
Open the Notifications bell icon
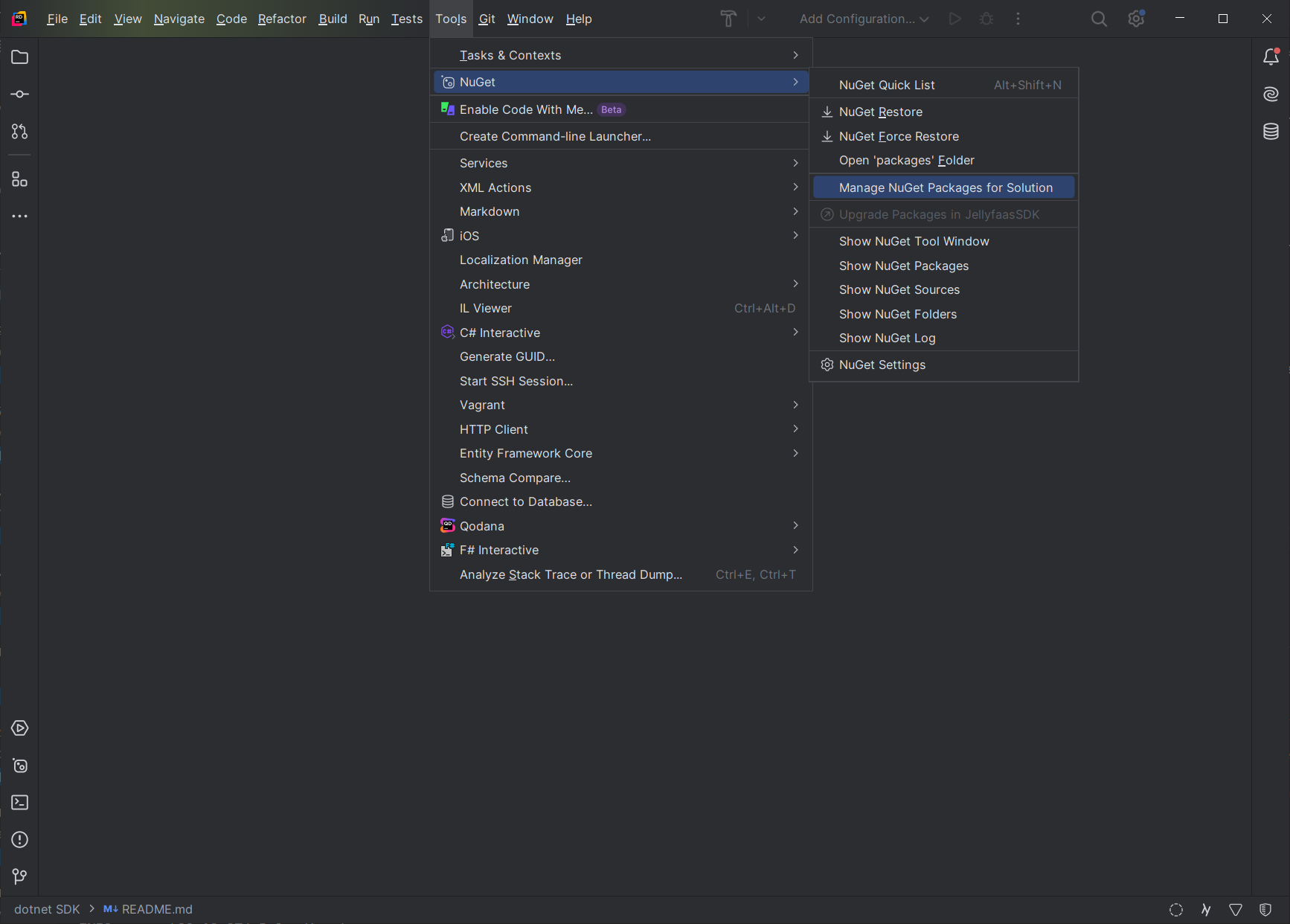pyautogui.click(x=1271, y=57)
